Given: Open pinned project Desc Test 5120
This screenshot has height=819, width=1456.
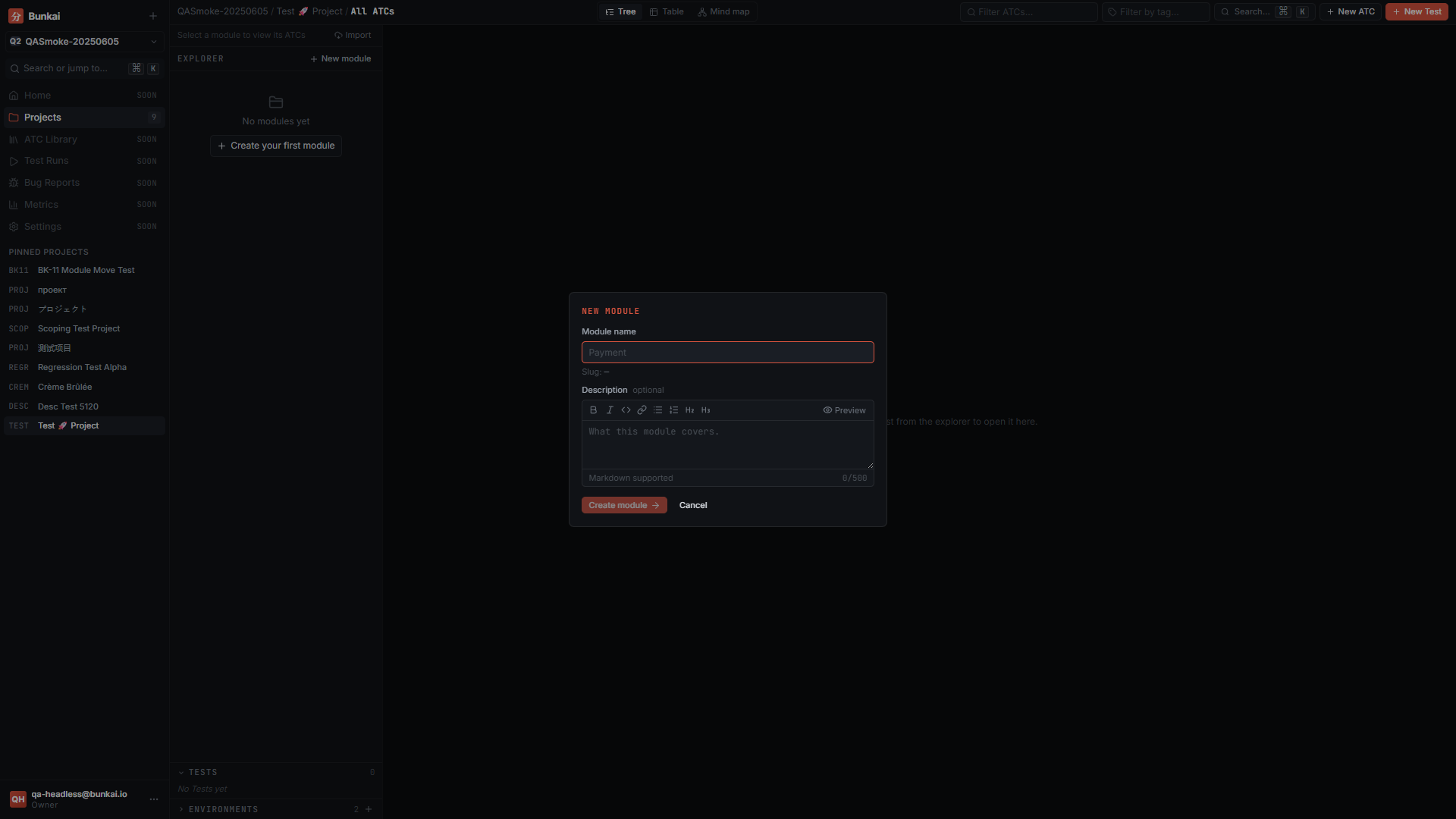Looking at the screenshot, I should coord(83,406).
